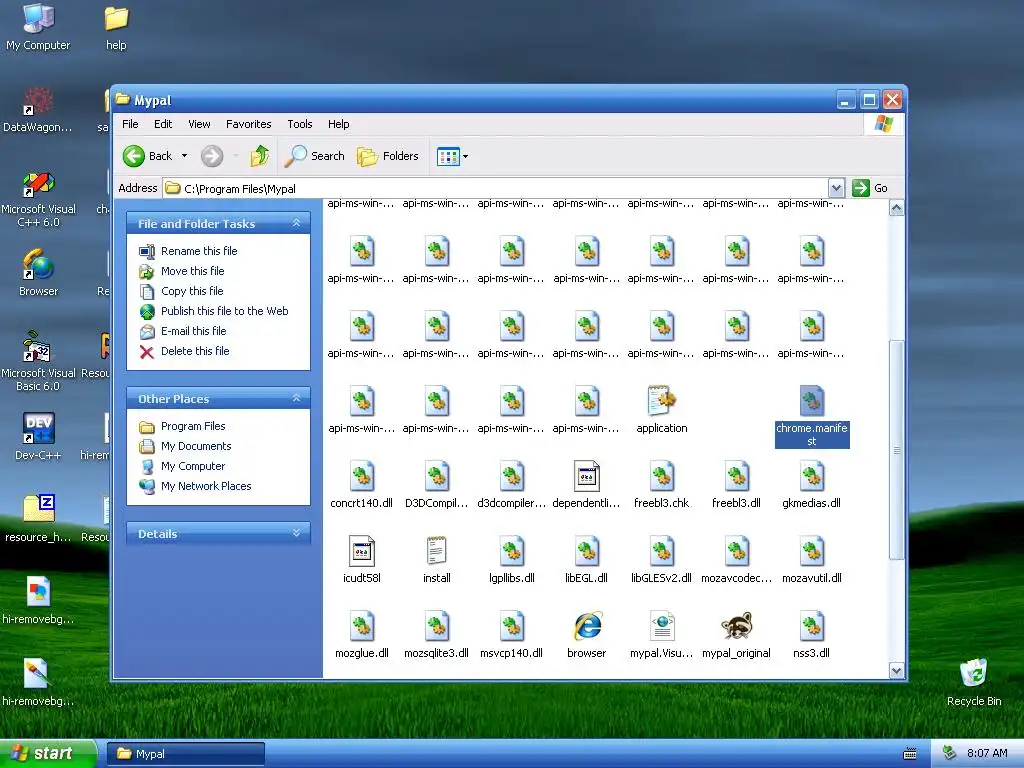Select the mozavutil.dll file icon
Viewport: 1024px width, 768px height.
tap(812, 552)
